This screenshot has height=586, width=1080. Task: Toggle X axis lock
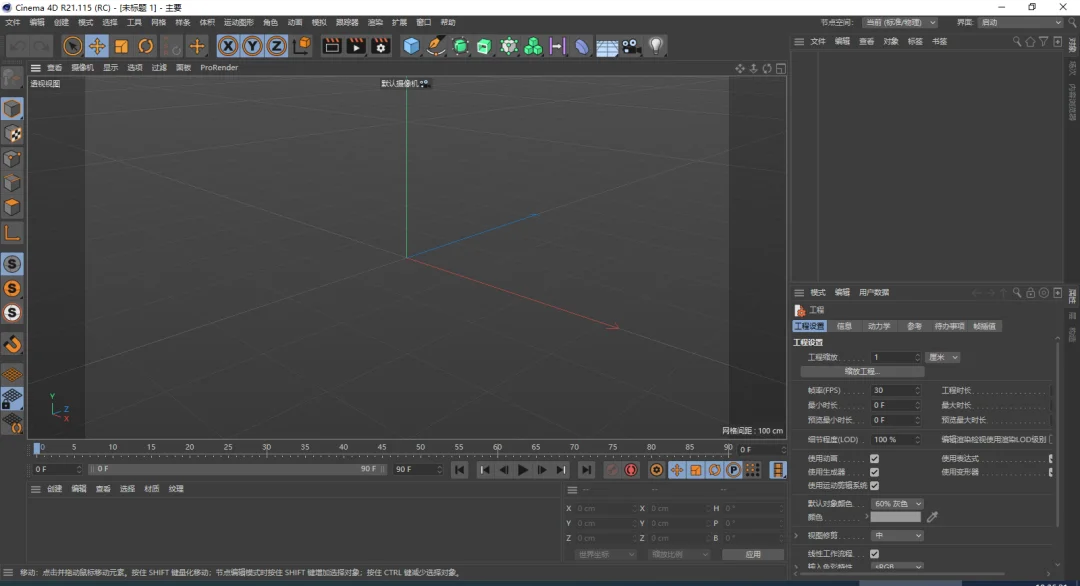coord(228,46)
